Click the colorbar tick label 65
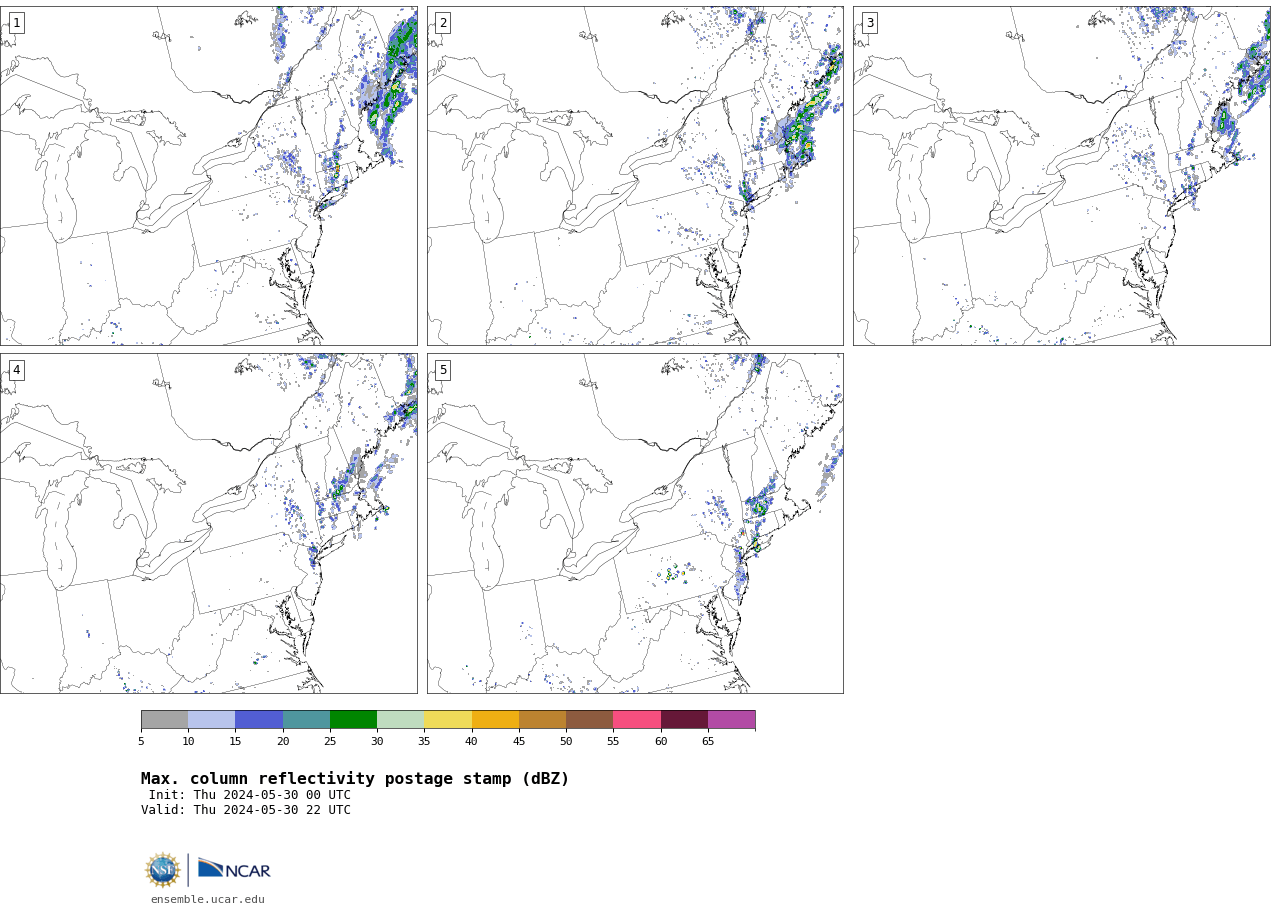This screenshot has height=910, width=1280. click(708, 741)
